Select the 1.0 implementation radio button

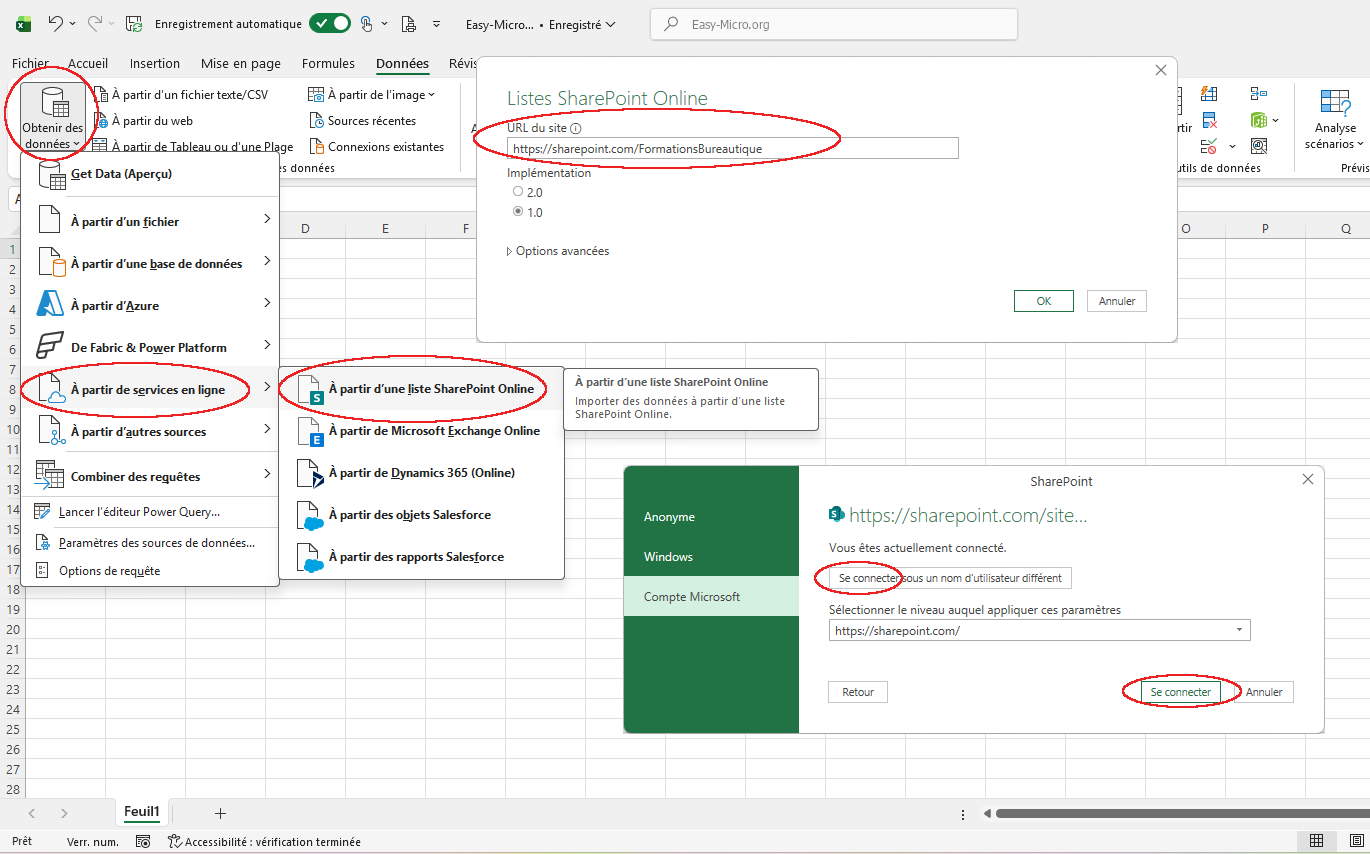pos(517,212)
